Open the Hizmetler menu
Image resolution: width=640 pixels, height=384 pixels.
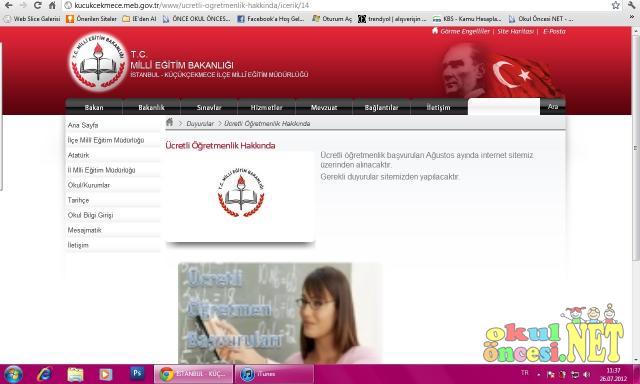pos(267,107)
